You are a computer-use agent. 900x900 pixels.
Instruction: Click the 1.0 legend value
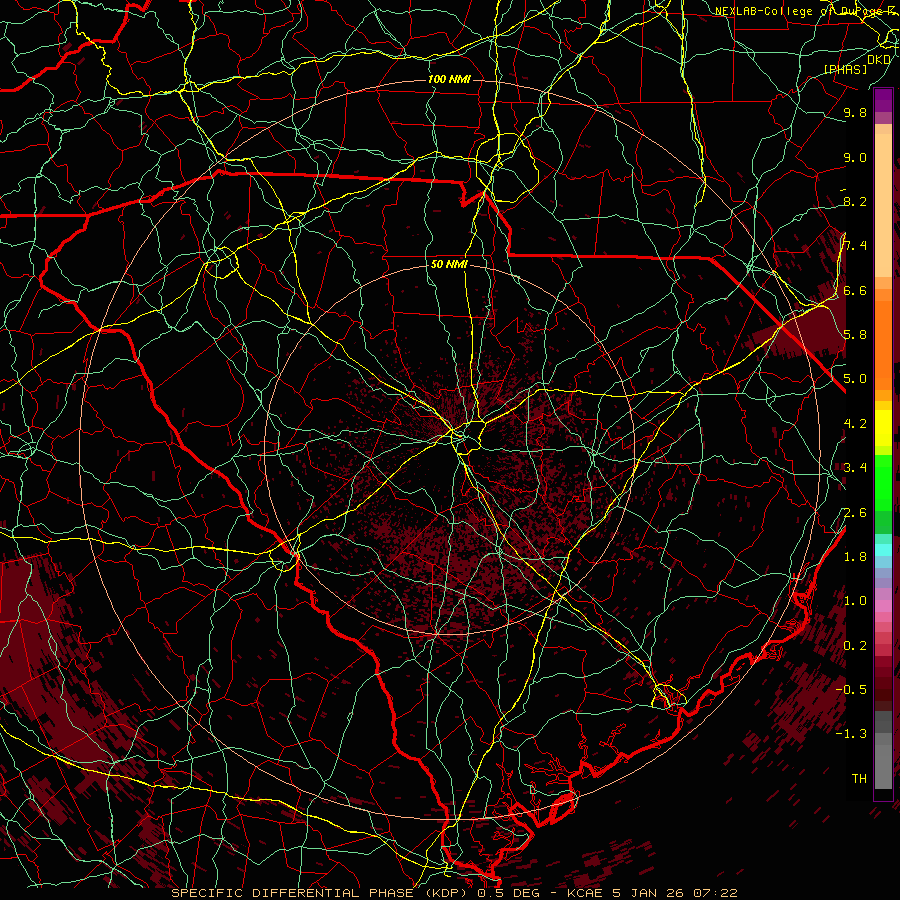click(x=855, y=601)
